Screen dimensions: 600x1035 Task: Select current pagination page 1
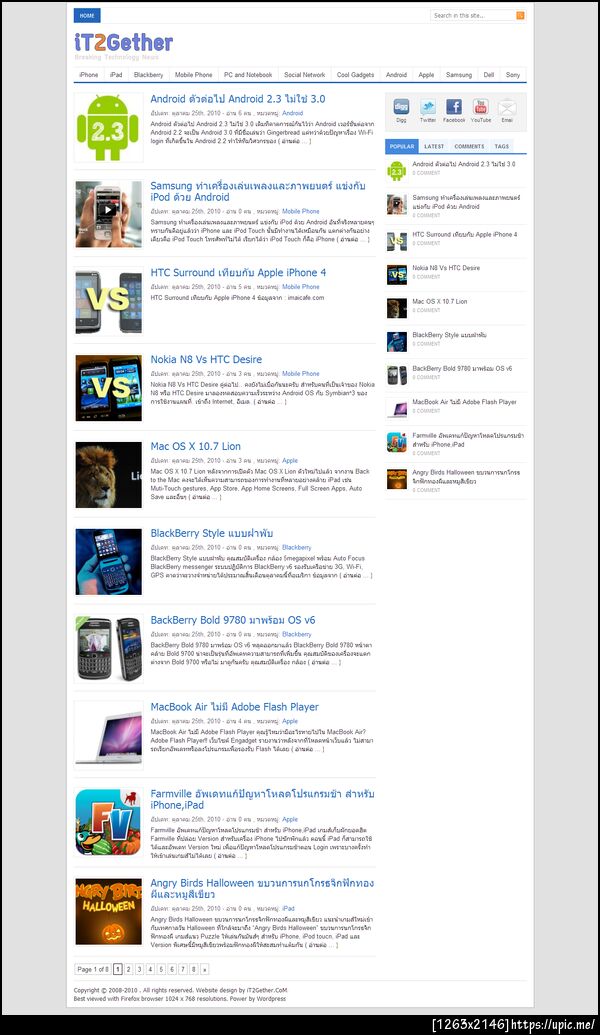[x=117, y=970]
